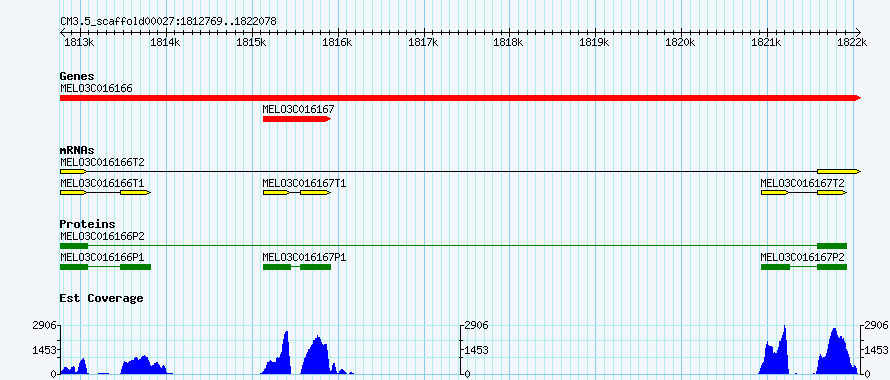Image resolution: width=890 pixels, height=380 pixels.
Task: Click the Proteins track title
Action: [87, 224]
